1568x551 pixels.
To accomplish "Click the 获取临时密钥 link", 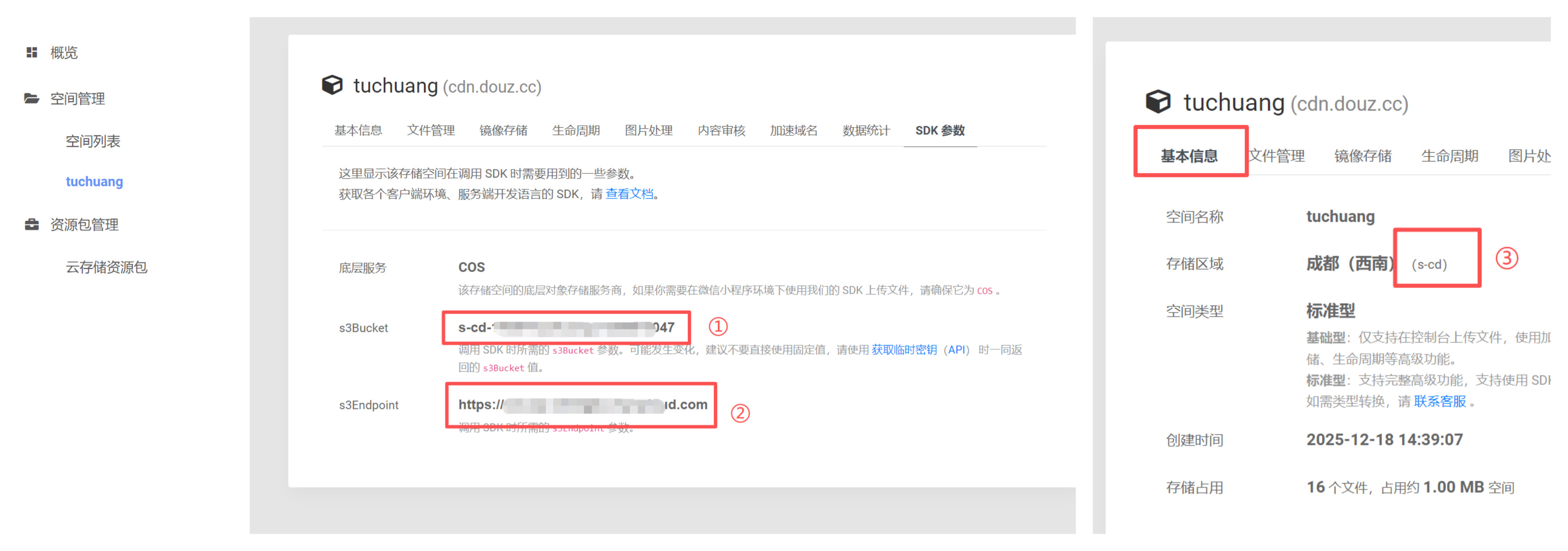I will pyautogui.click(x=903, y=349).
